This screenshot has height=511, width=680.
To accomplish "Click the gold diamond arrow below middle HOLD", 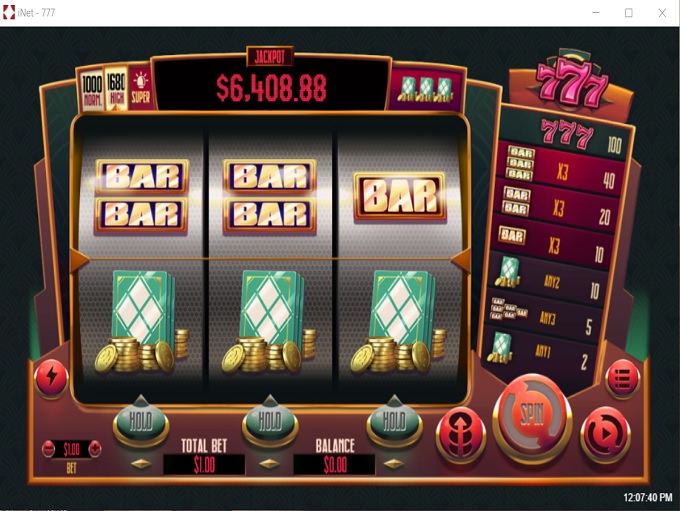I will [269, 464].
